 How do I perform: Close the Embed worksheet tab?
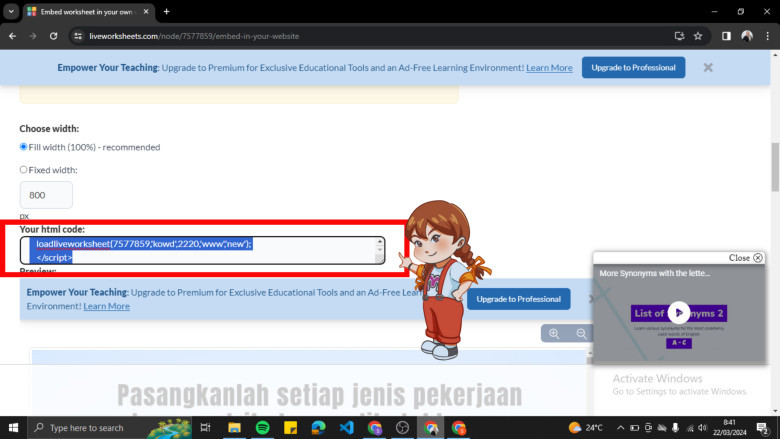(146, 11)
